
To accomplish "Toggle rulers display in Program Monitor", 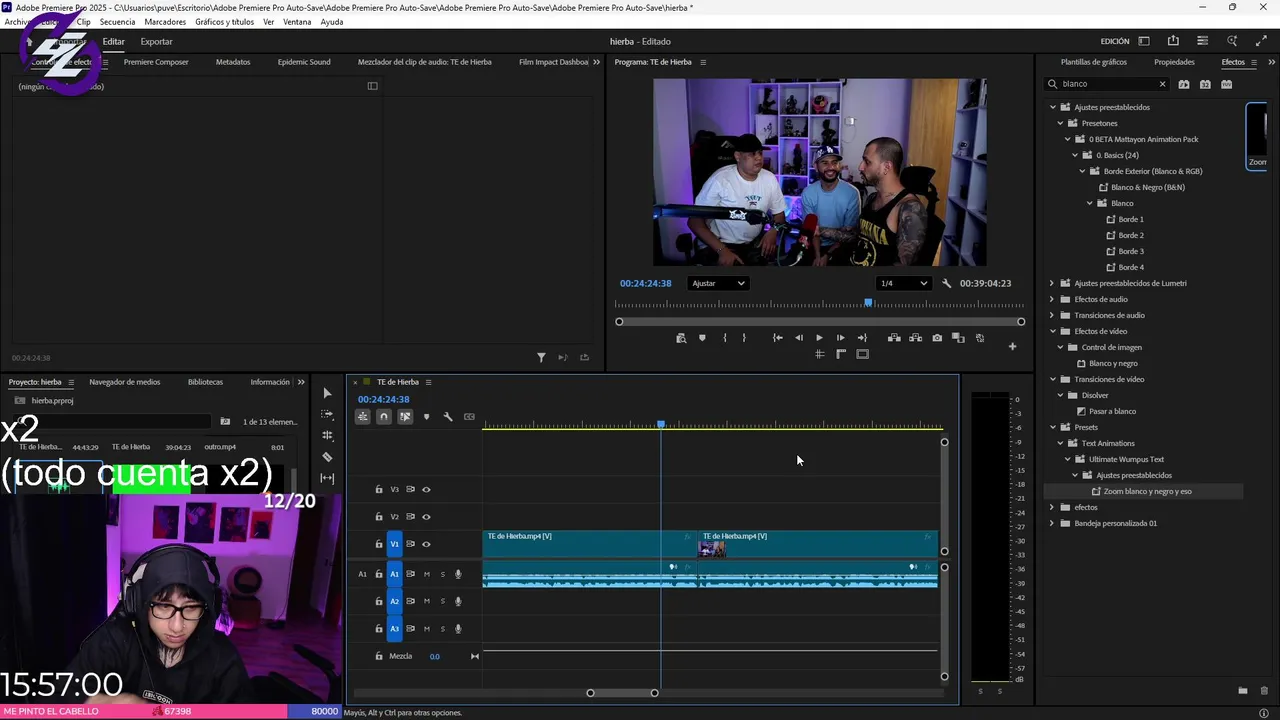I will 841,354.
